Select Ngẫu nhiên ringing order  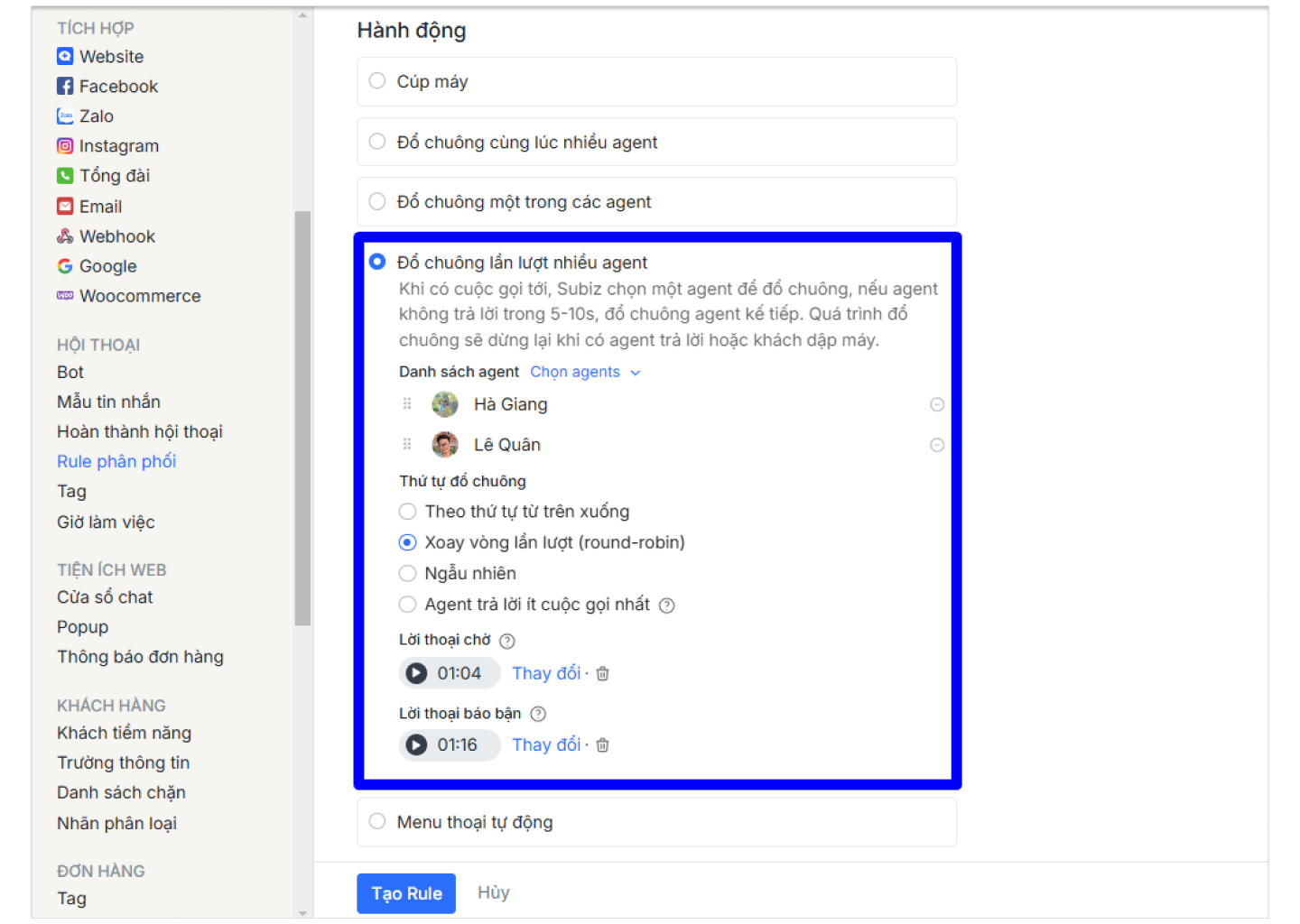coord(408,573)
